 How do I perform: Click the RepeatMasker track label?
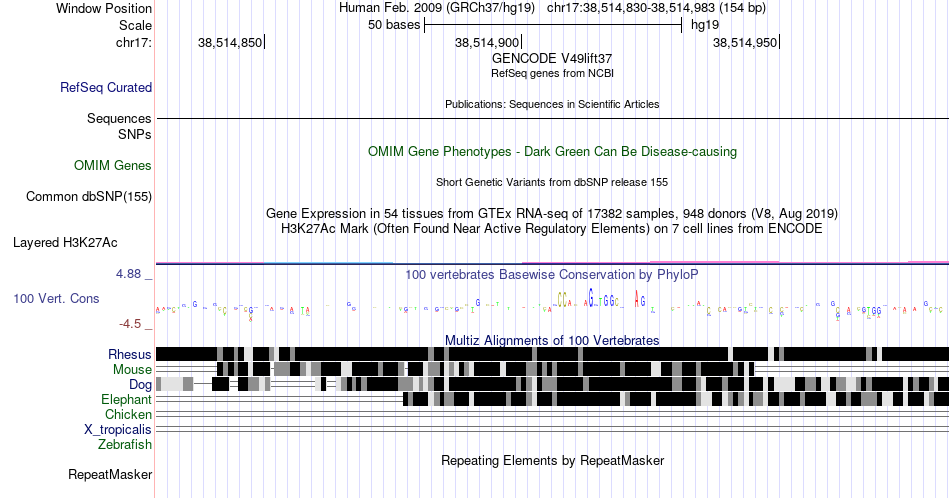110,474
